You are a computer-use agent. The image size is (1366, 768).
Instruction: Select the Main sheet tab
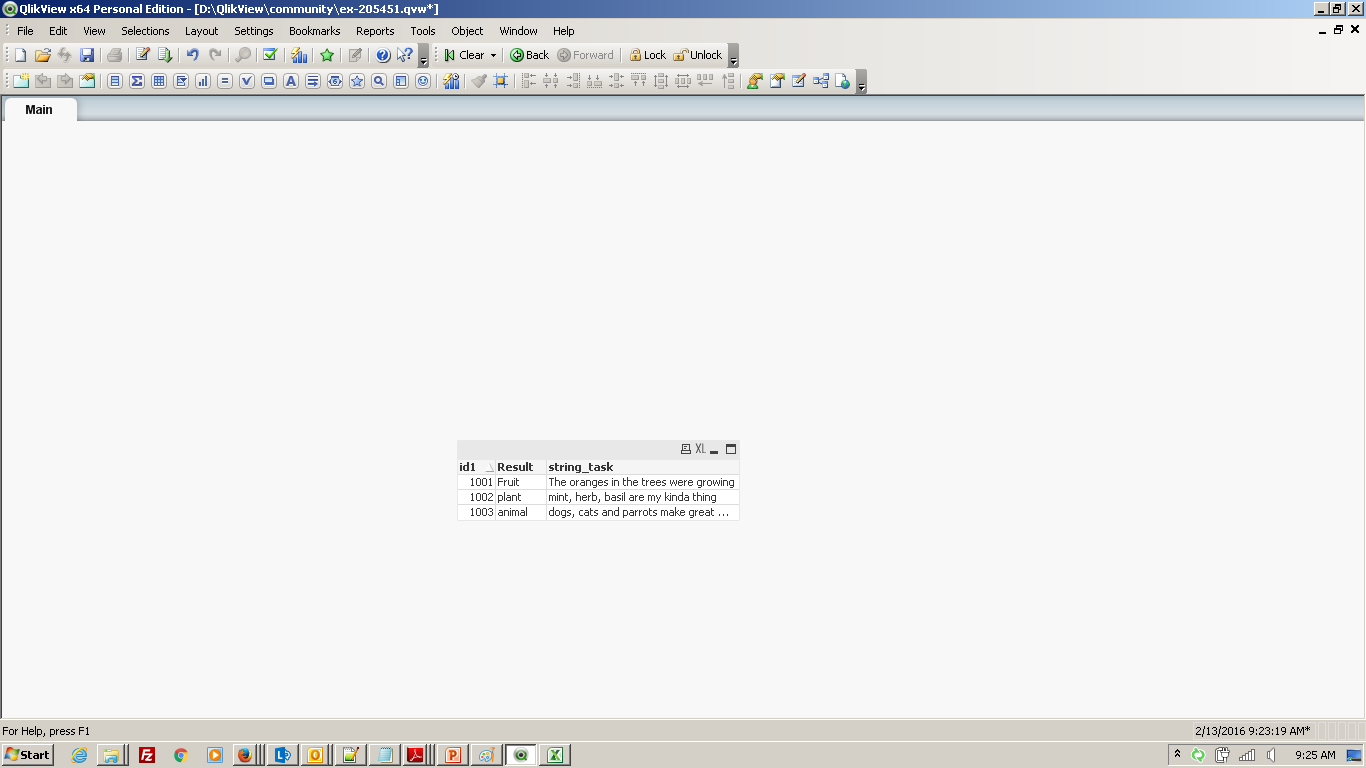[39, 110]
